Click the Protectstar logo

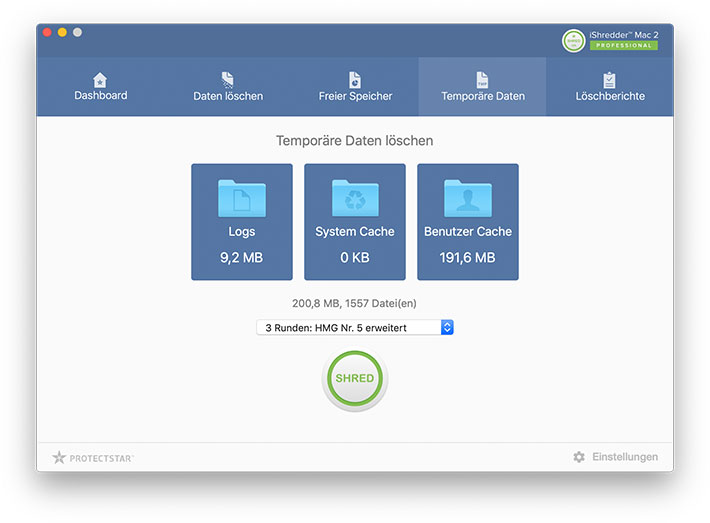93,458
